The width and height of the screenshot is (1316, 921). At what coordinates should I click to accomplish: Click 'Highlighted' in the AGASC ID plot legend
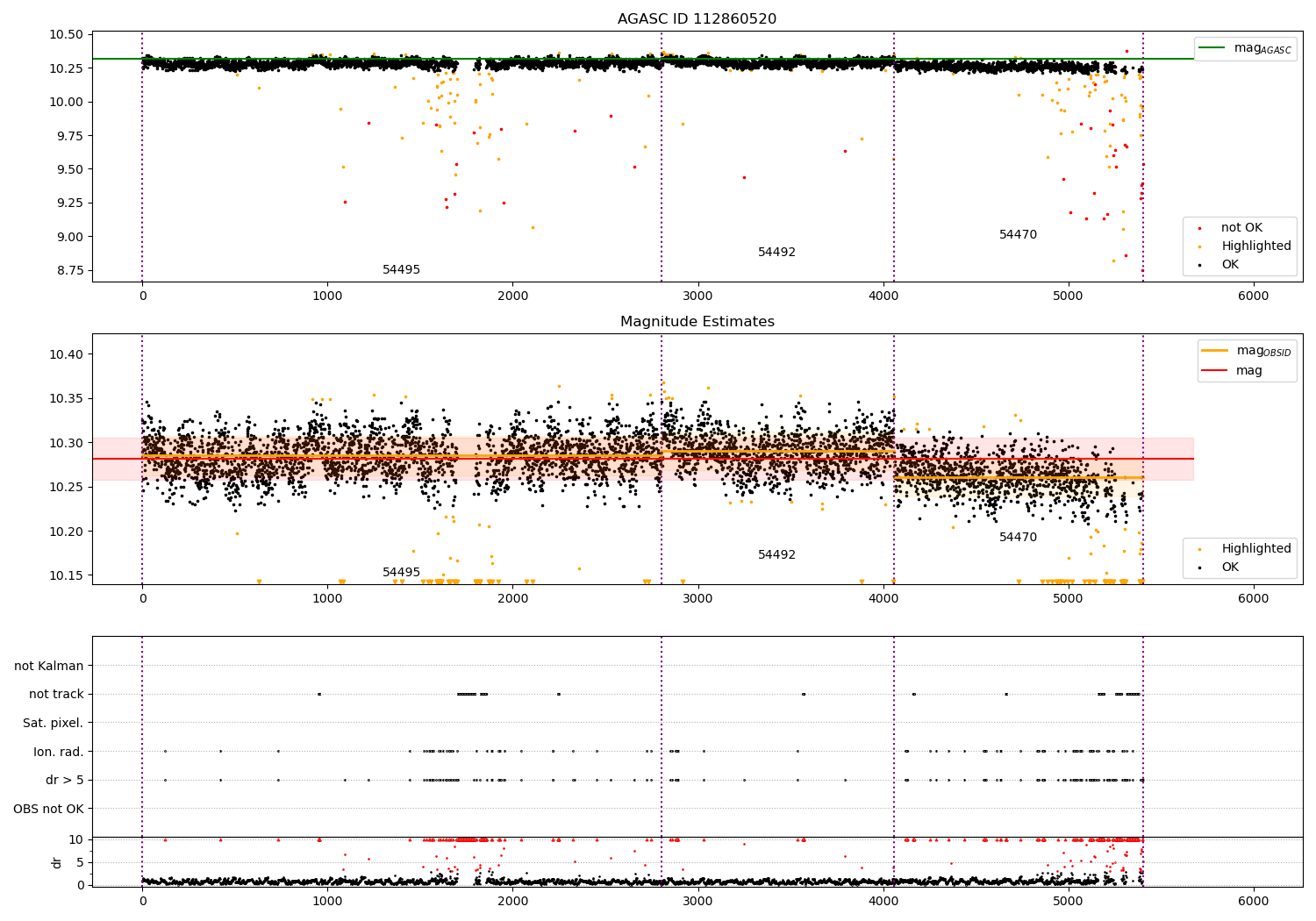click(1255, 246)
